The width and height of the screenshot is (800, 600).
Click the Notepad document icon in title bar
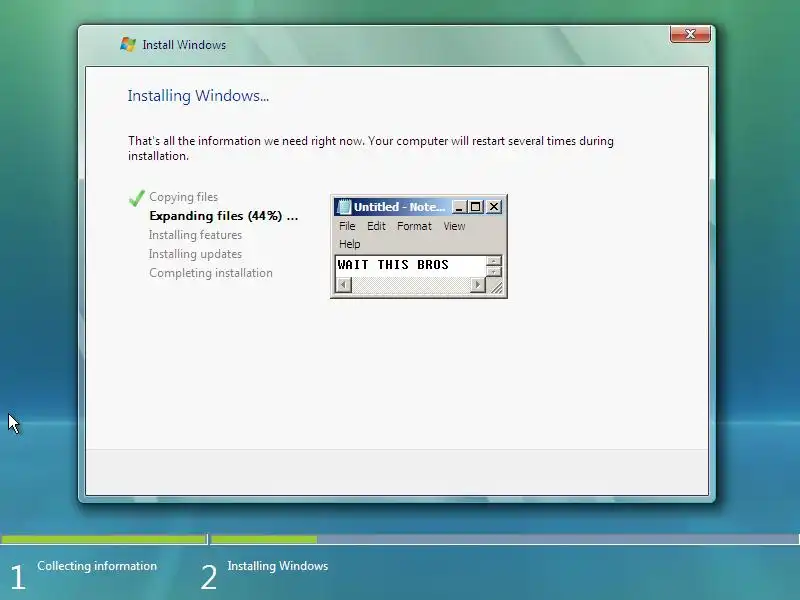344,207
